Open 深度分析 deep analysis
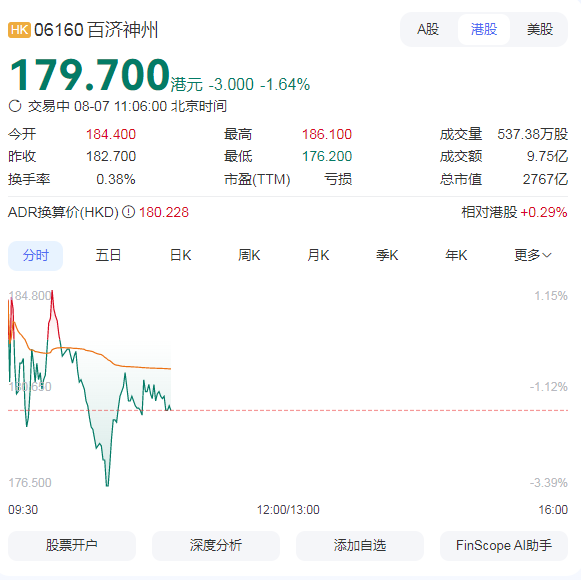 216,546
